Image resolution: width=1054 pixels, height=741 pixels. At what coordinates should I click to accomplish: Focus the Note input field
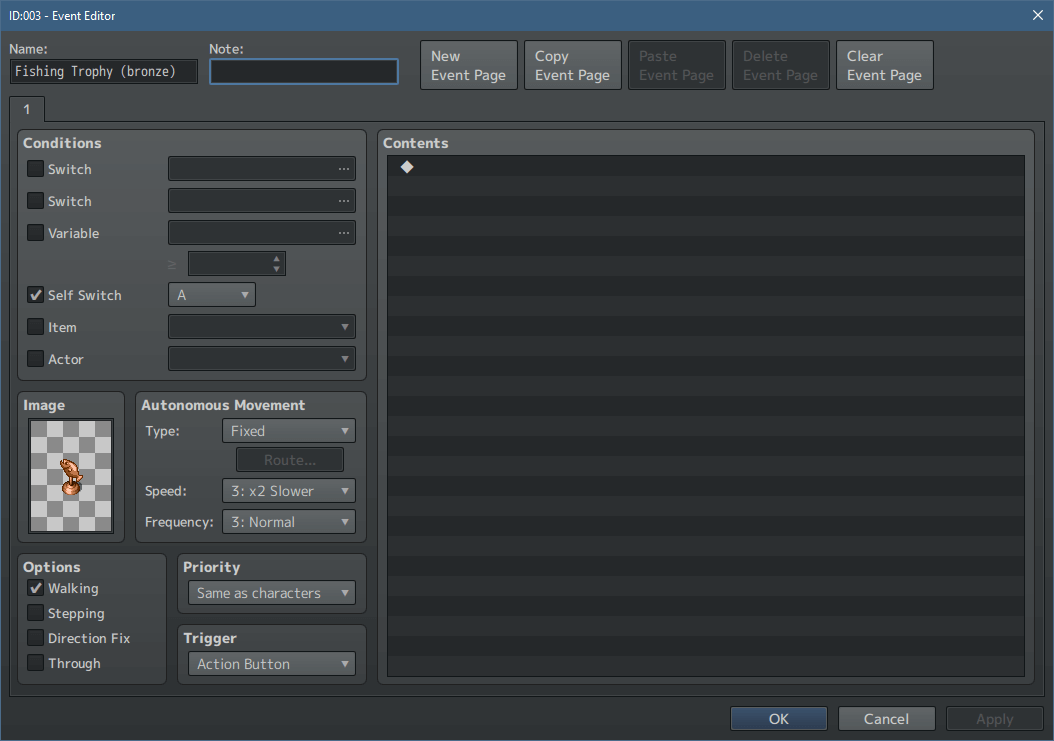tap(304, 71)
